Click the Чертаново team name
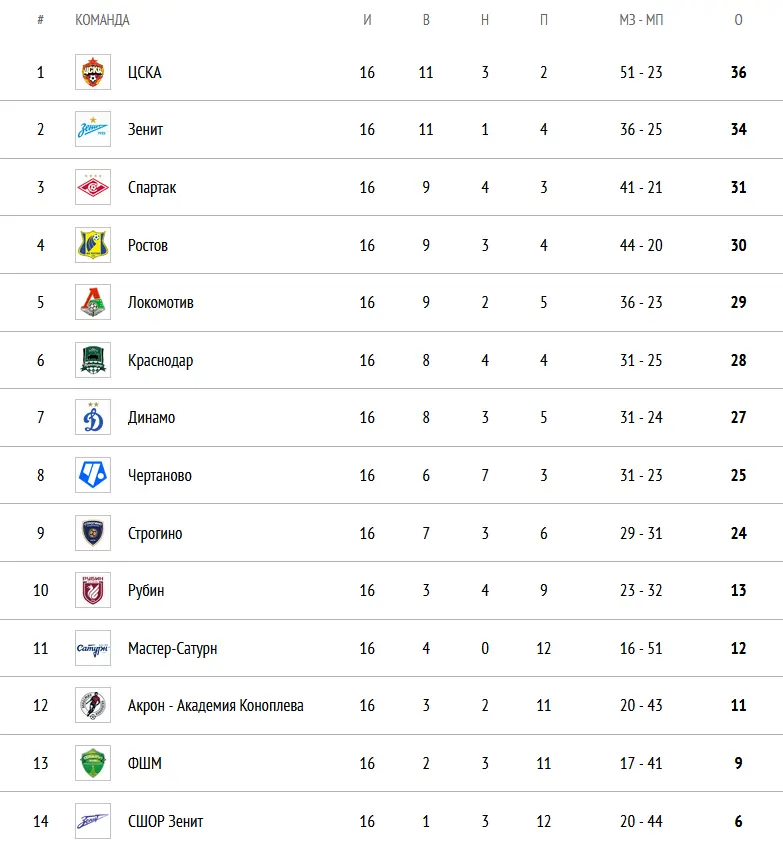This screenshot has height=847, width=783. click(160, 475)
